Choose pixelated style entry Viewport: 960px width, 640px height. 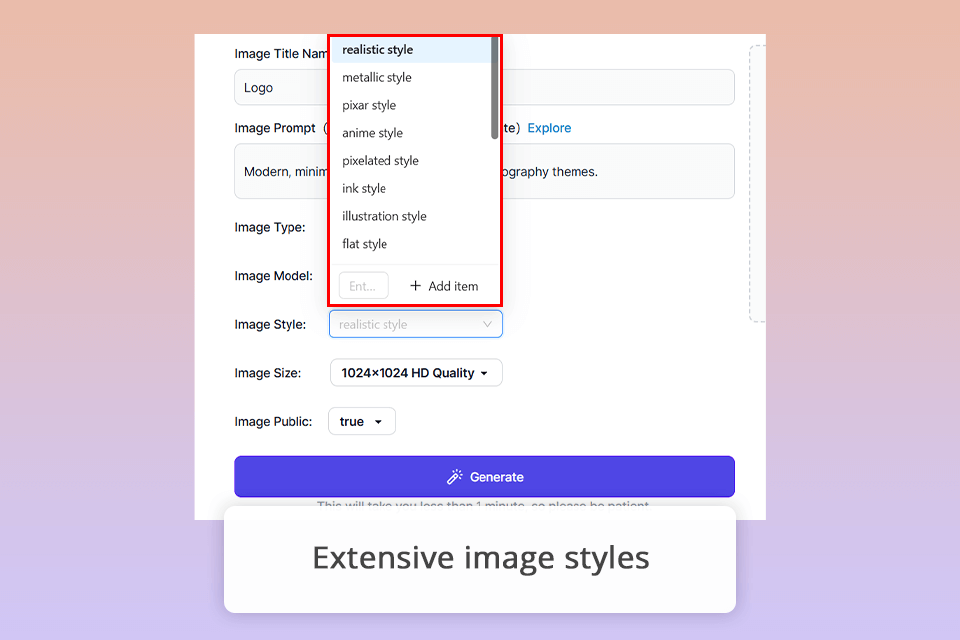coord(411,160)
